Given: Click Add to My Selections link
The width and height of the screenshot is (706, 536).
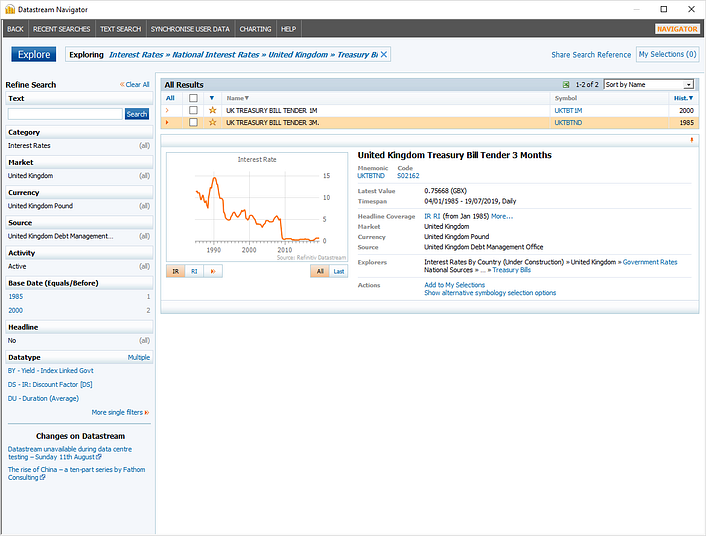Looking at the screenshot, I should [x=454, y=285].
